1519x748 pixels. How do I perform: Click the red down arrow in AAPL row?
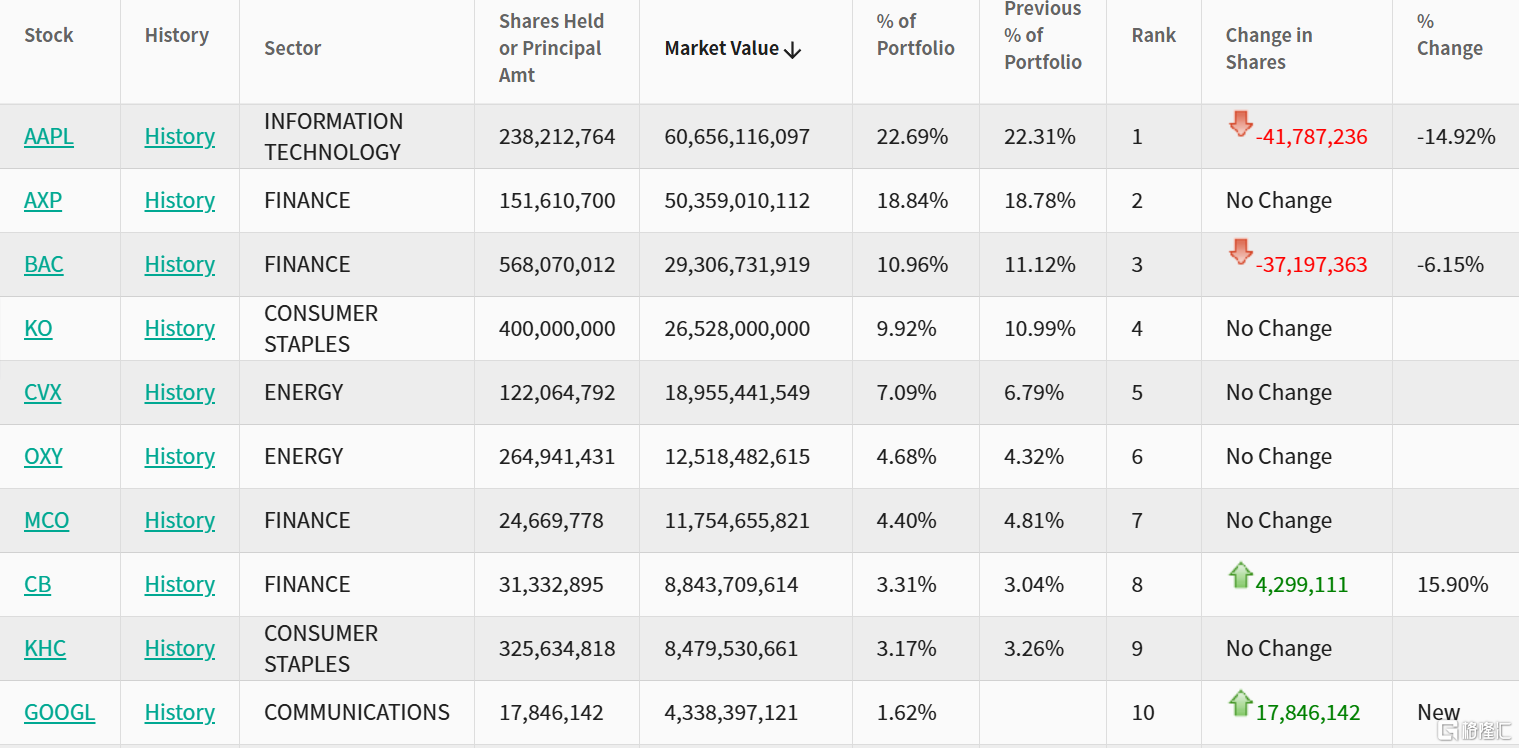click(1240, 125)
